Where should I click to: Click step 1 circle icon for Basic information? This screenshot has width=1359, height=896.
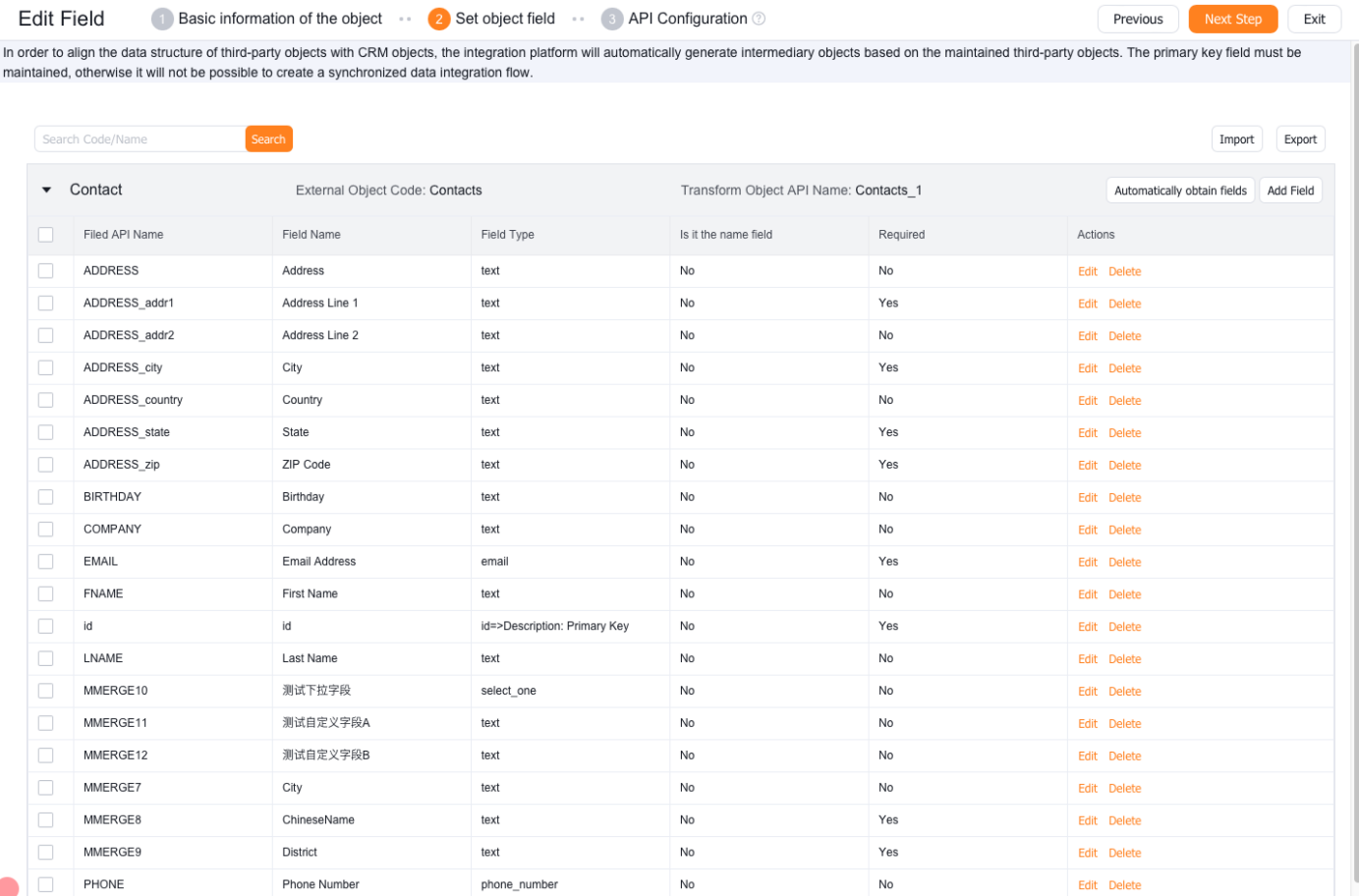pos(162,19)
